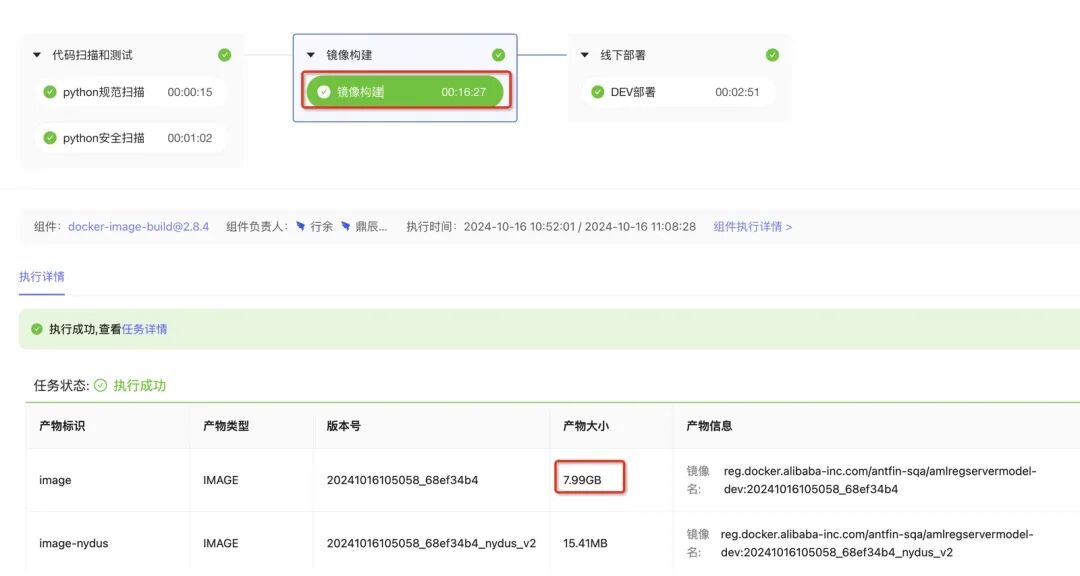Click IMAGE type in image row
1080x576 pixels.
click(x=220, y=480)
